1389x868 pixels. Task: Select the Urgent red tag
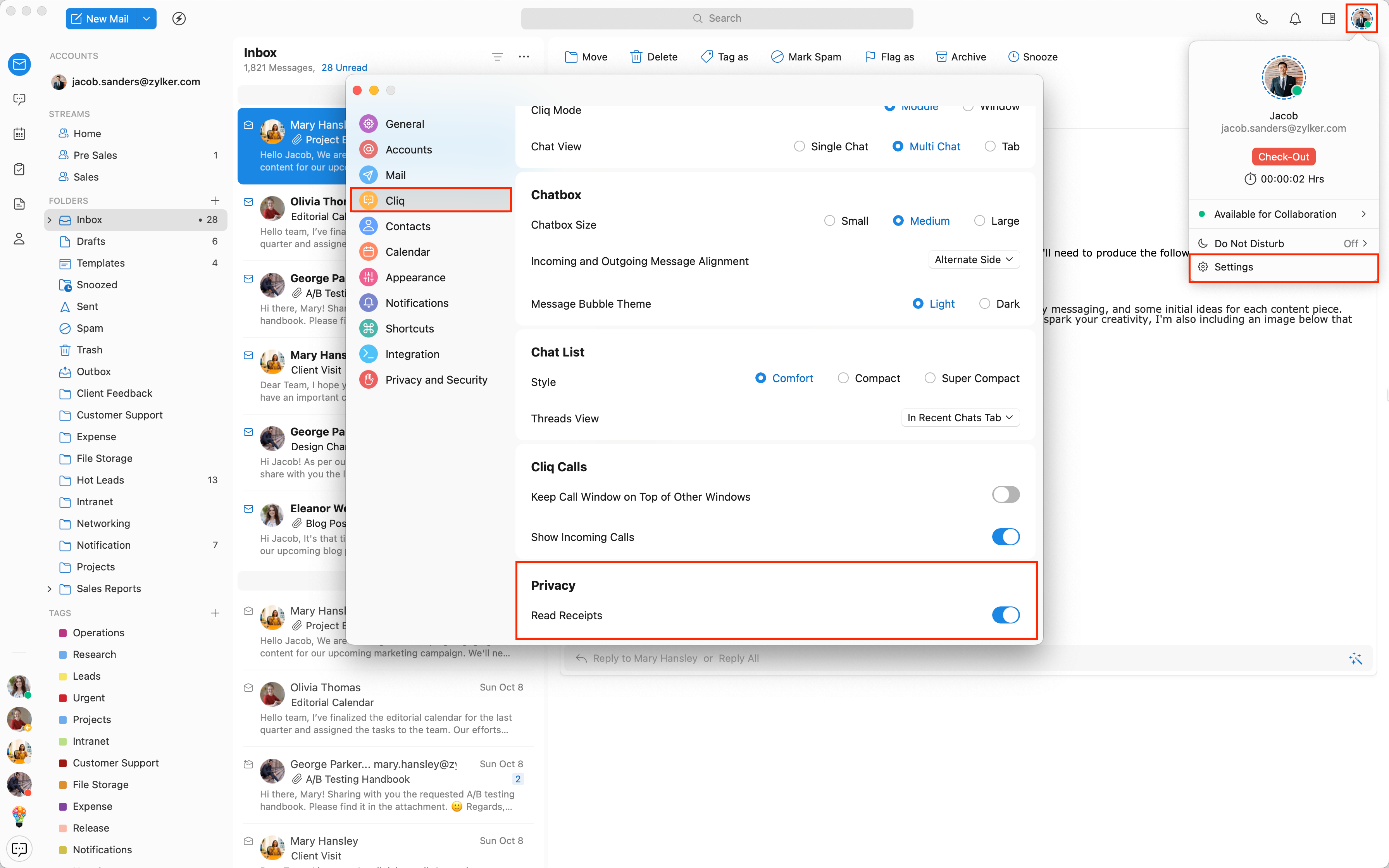click(x=88, y=697)
